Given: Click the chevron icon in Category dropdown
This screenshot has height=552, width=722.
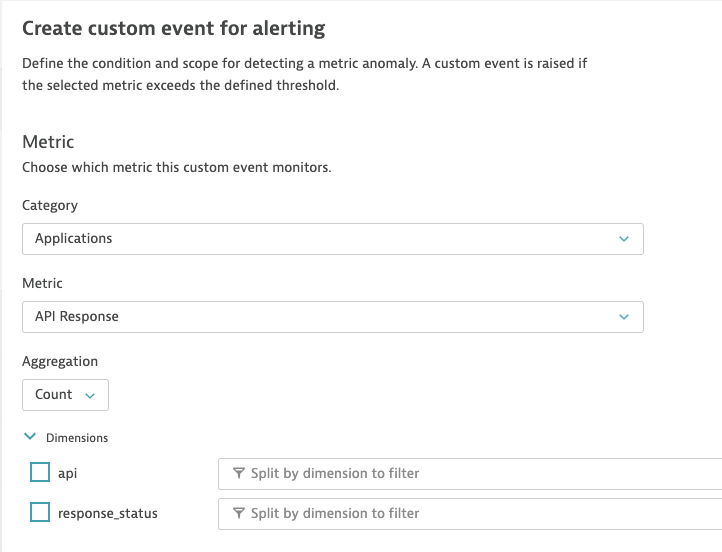Looking at the screenshot, I should 624,239.
